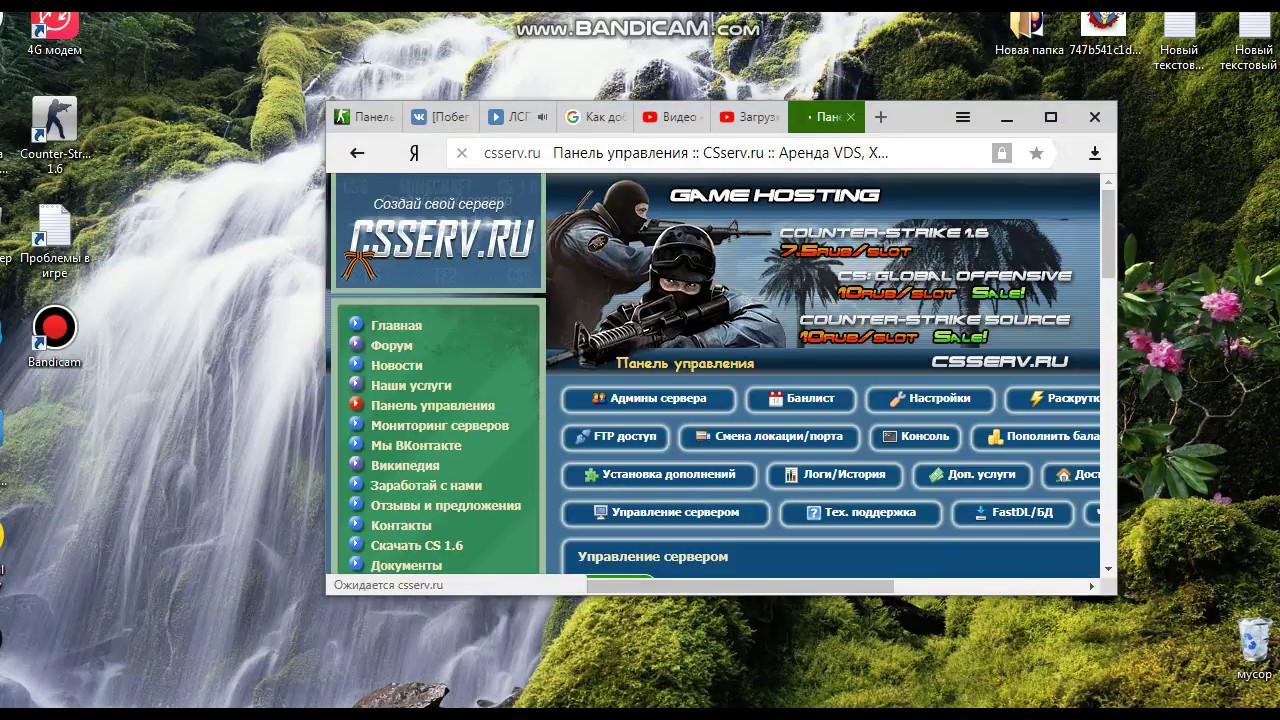Switch to the first Панель tab
The height and width of the screenshot is (720, 1280).
point(365,117)
